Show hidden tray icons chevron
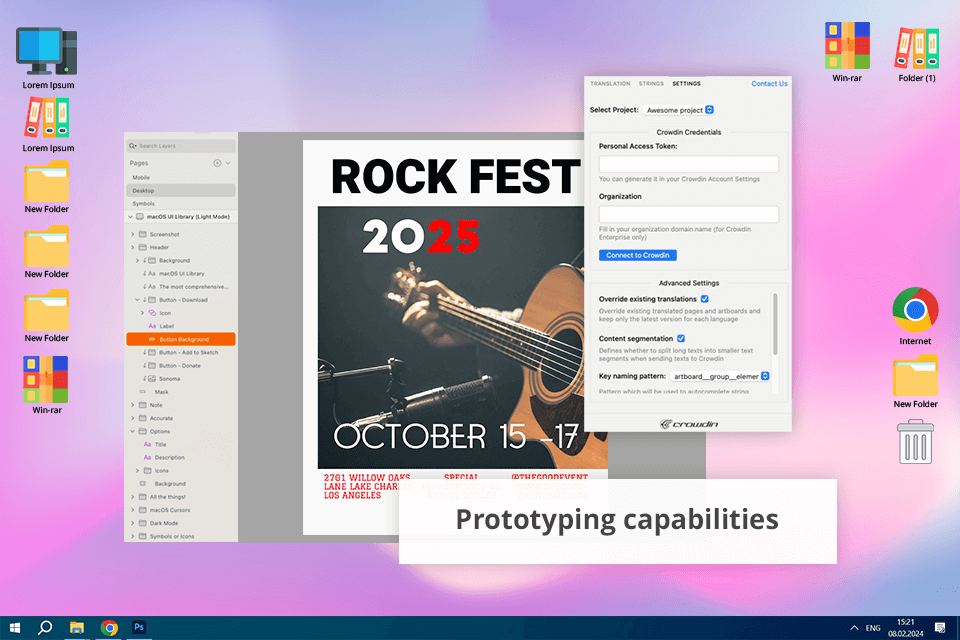960x640 pixels. tap(854, 628)
